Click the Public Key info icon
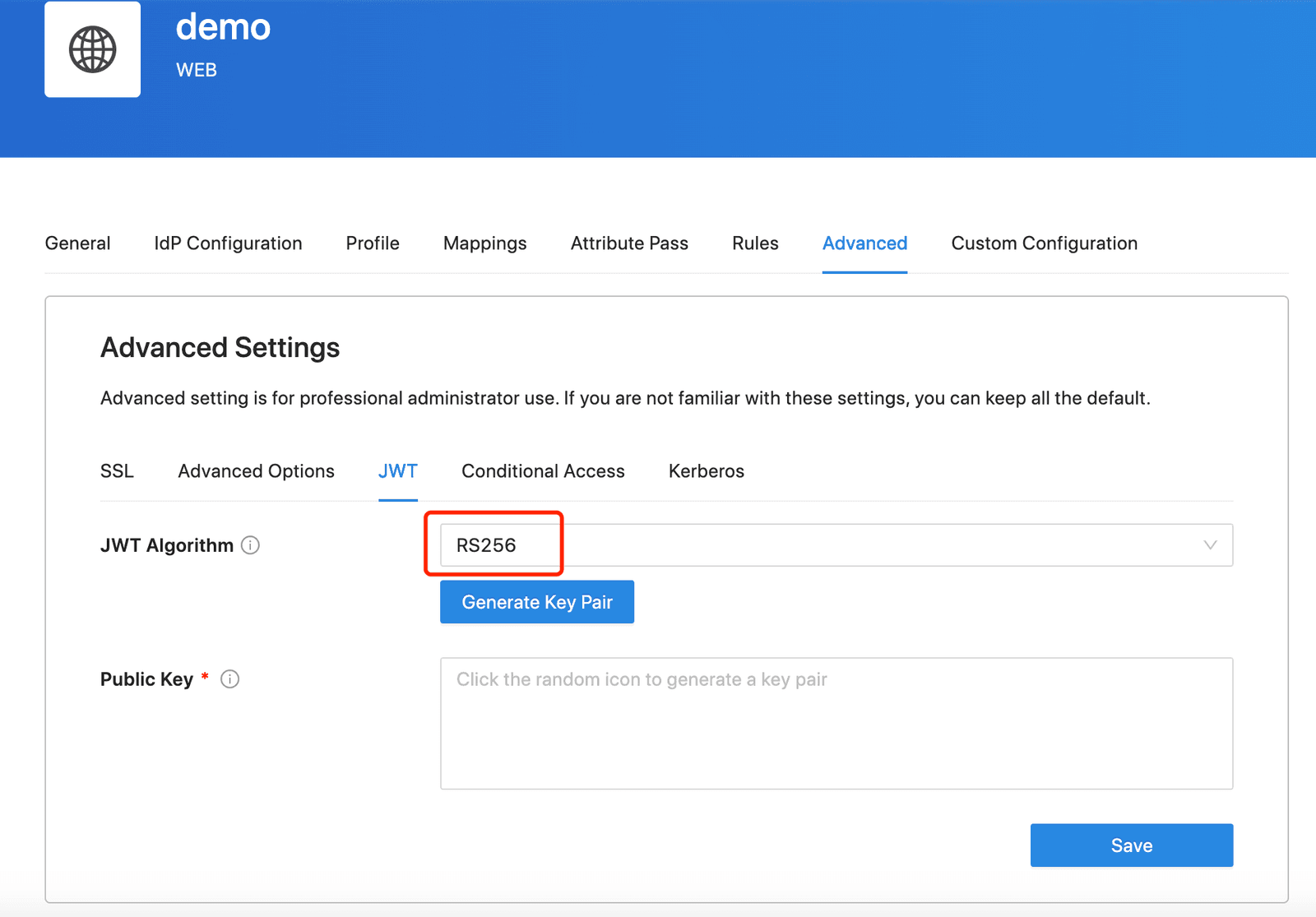Viewport: 1316px width, 917px height. coord(230,679)
